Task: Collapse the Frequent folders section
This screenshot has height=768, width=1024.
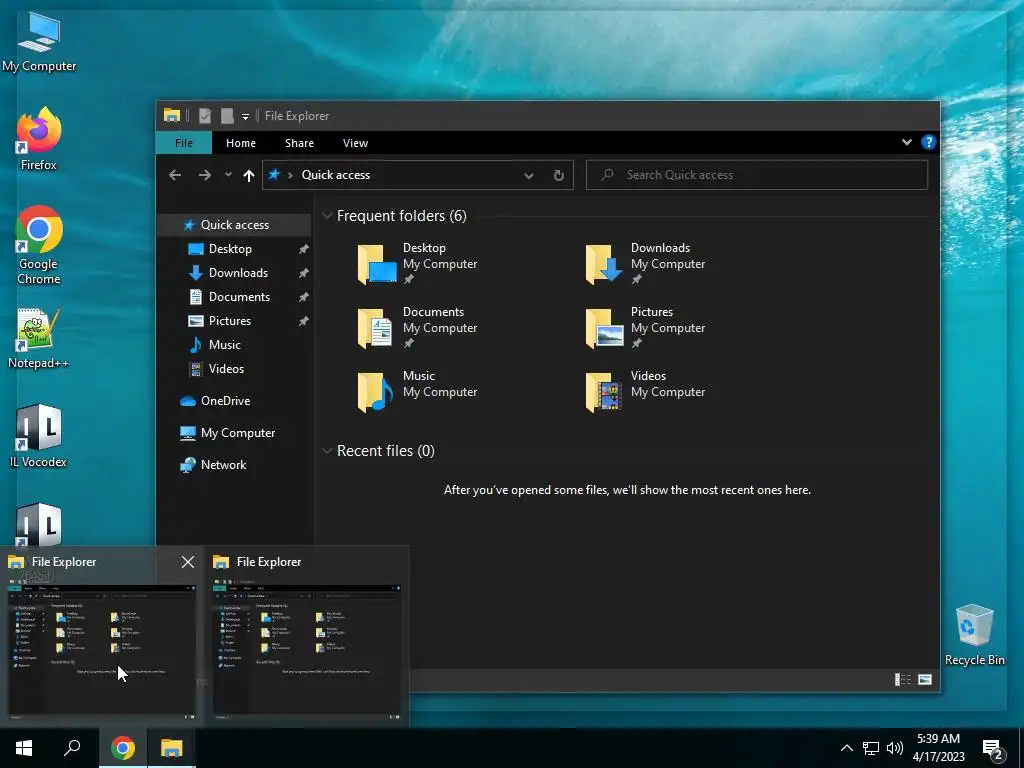Action: pyautogui.click(x=327, y=216)
